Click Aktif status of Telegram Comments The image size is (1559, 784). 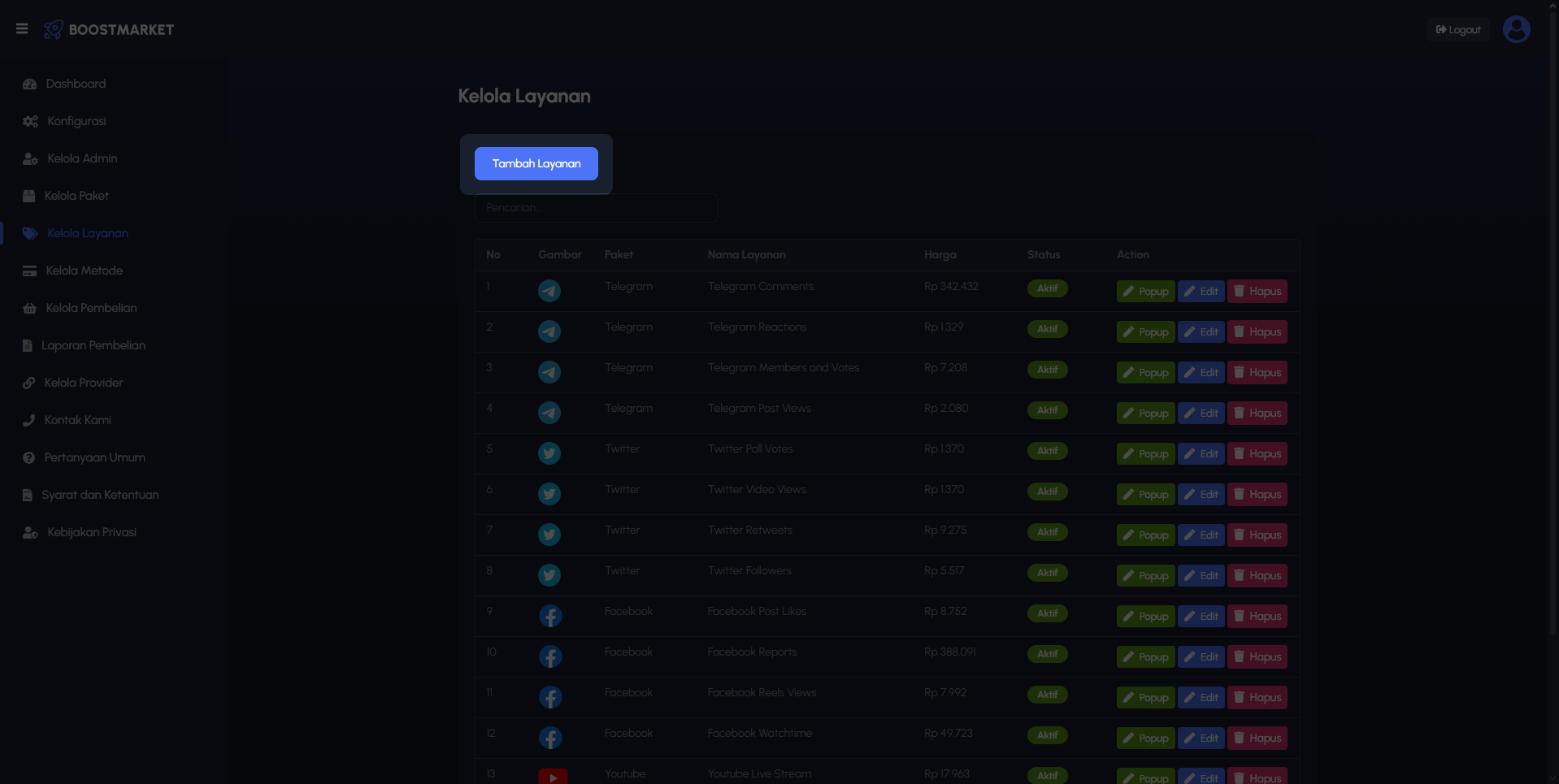(1047, 288)
